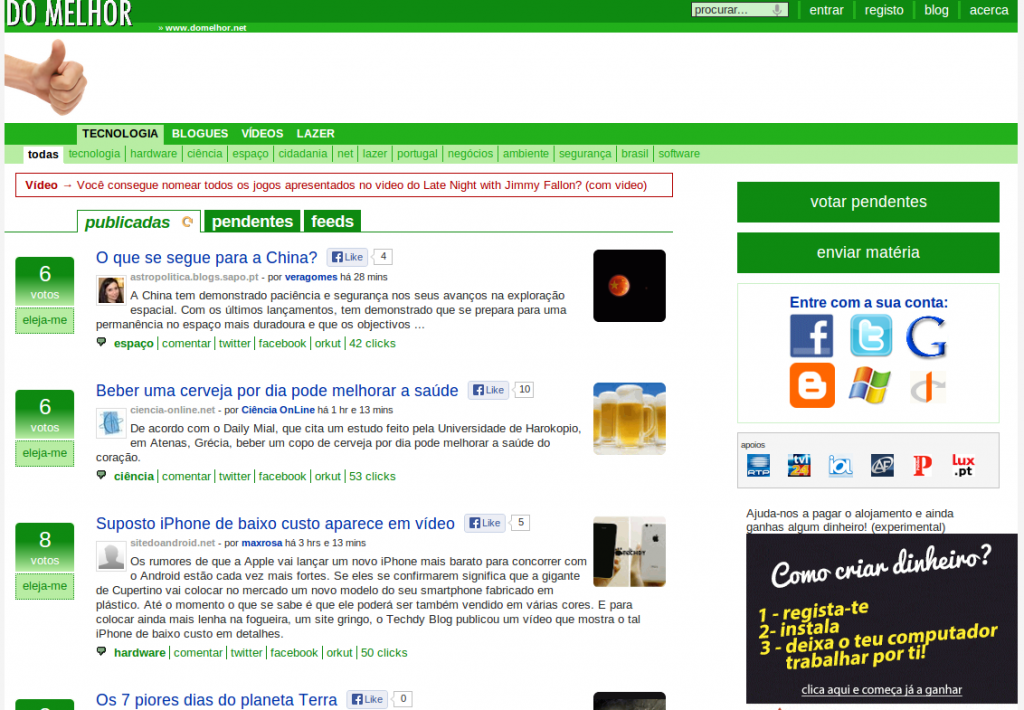Open the iPhone thumbnail image
This screenshot has height=710, width=1024.
[629, 552]
